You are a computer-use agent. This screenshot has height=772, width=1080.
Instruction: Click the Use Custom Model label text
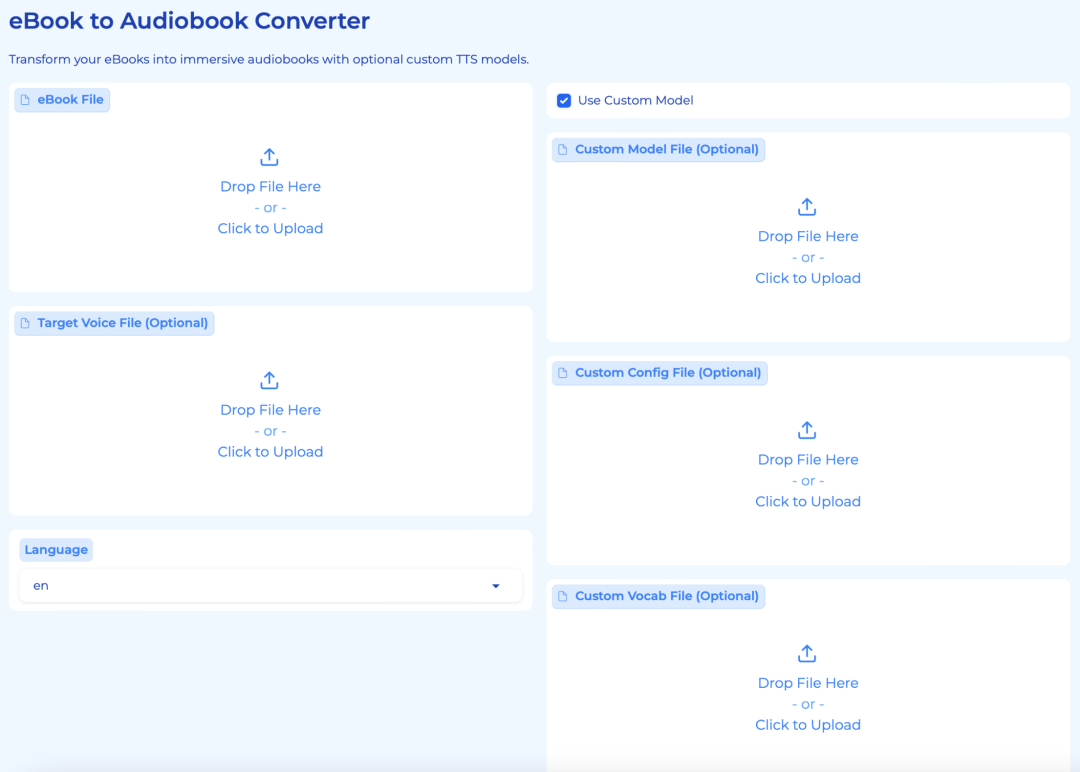635,101
